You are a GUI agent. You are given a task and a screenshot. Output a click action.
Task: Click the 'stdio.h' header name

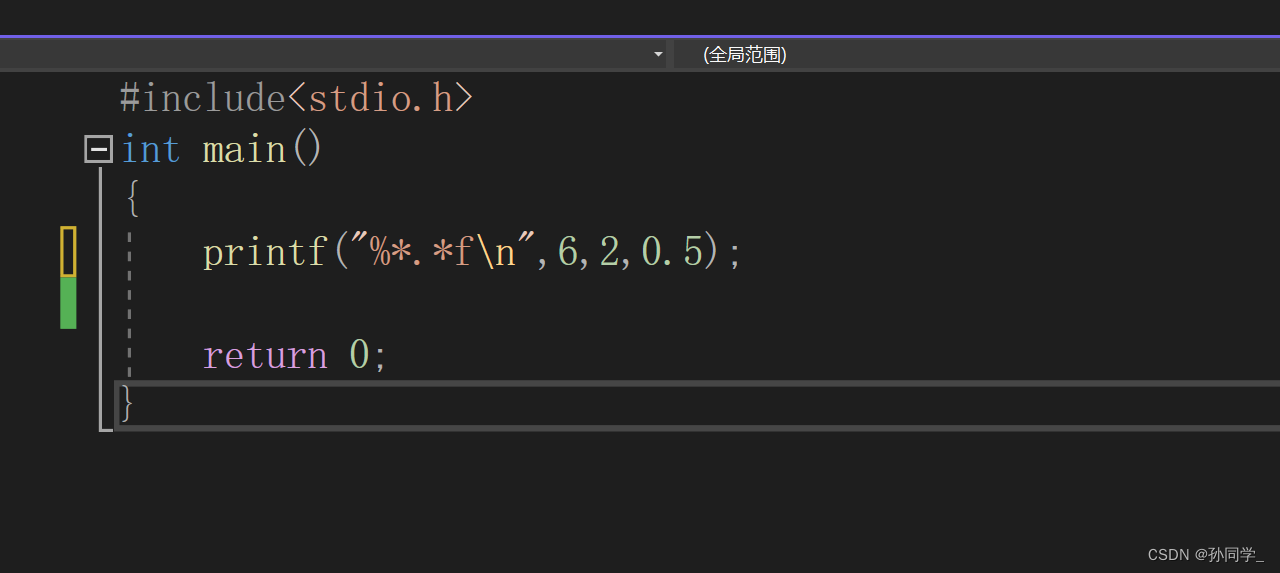click(x=381, y=98)
